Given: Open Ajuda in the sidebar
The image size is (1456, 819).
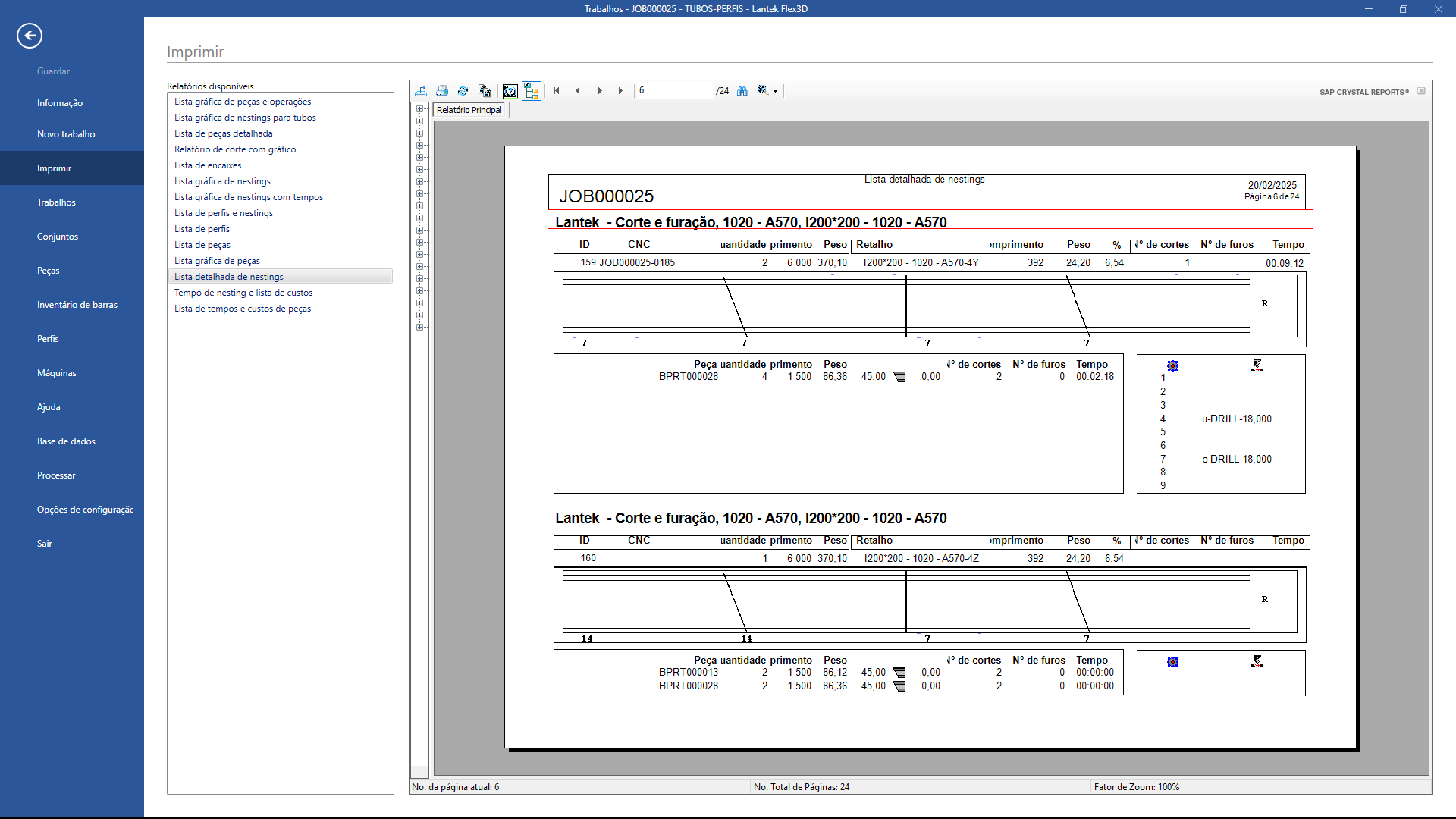Looking at the screenshot, I should [49, 407].
